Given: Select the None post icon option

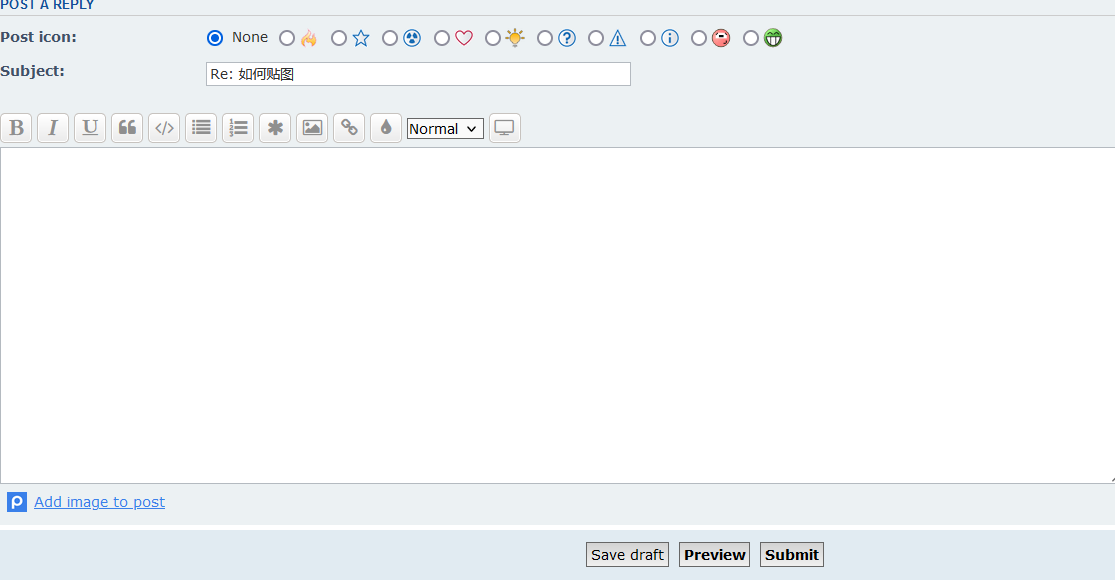Looking at the screenshot, I should (215, 38).
